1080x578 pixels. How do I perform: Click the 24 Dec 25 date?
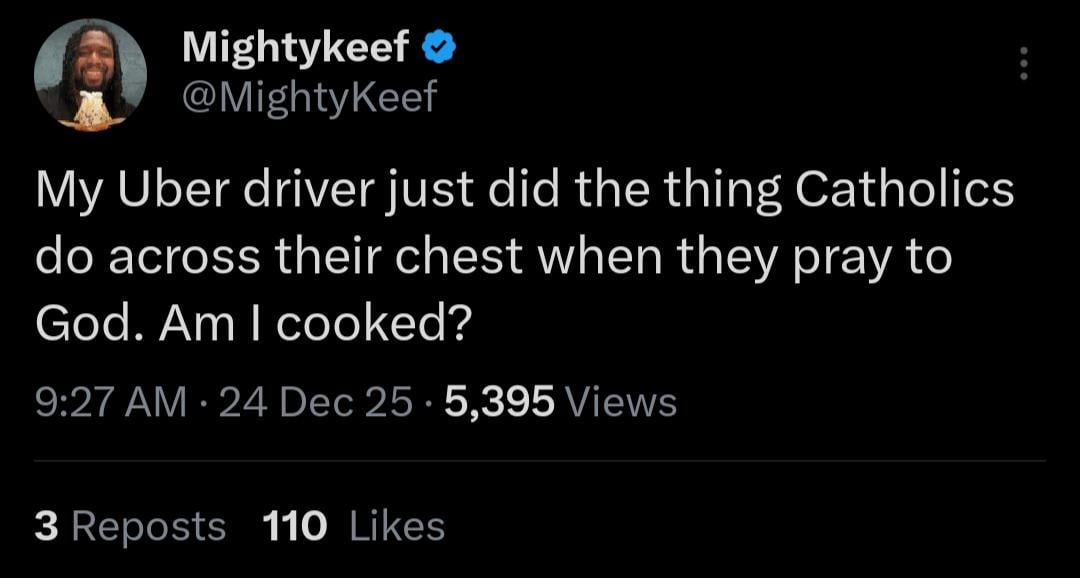314,402
